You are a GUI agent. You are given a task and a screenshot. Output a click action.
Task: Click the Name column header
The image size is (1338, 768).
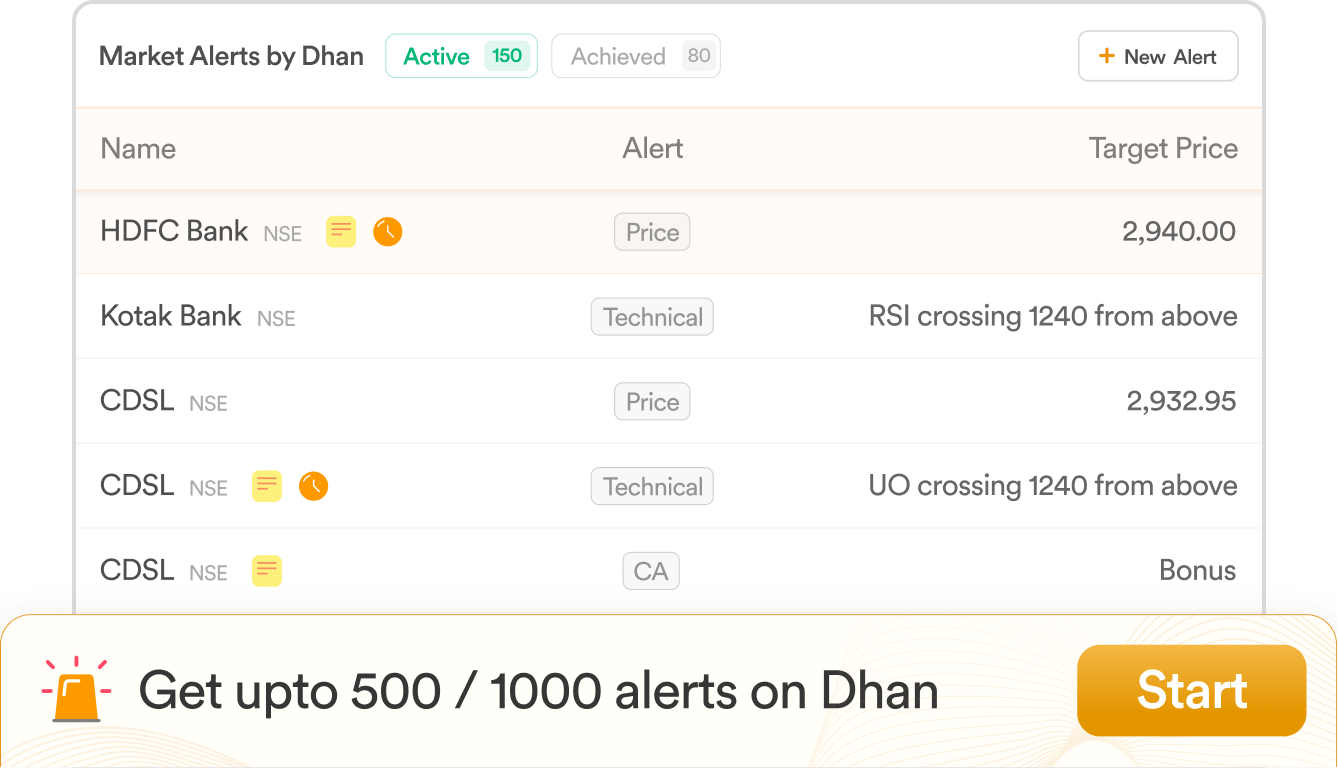coord(138,149)
